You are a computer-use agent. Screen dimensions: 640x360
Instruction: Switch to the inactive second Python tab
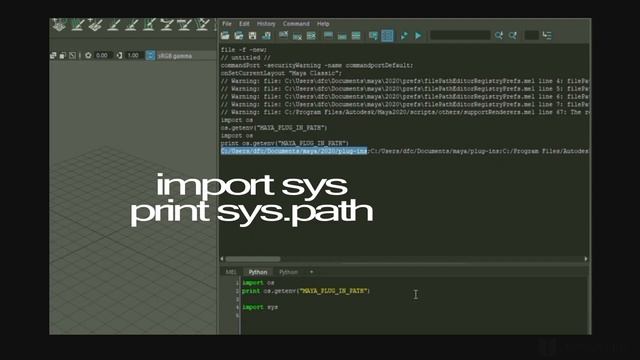tap(289, 272)
